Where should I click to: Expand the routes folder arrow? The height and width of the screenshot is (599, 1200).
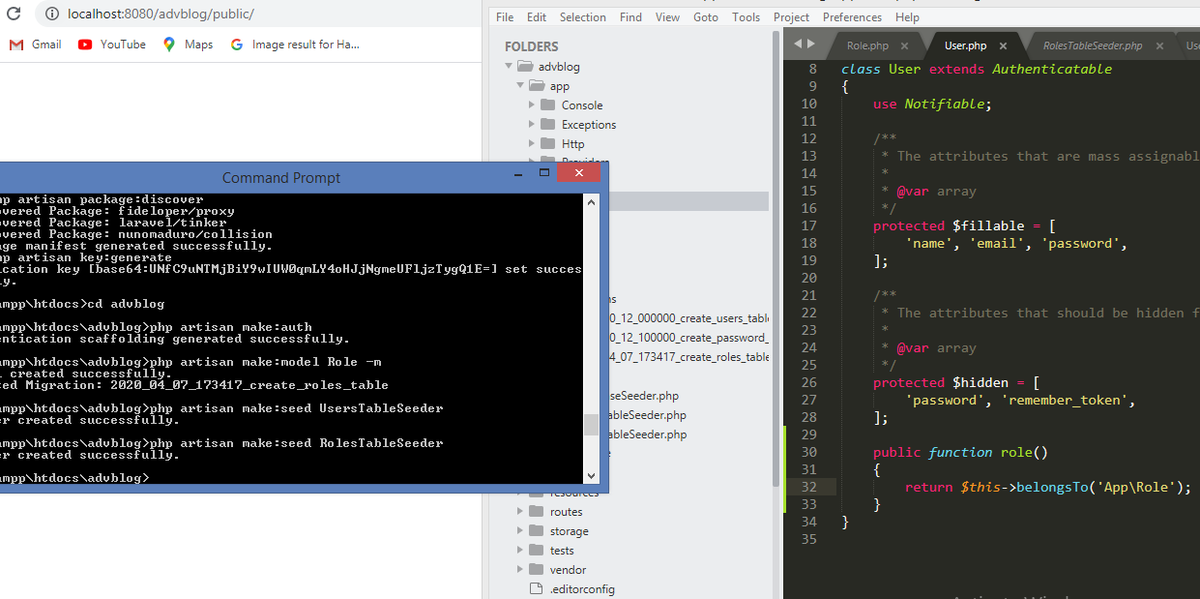520,512
